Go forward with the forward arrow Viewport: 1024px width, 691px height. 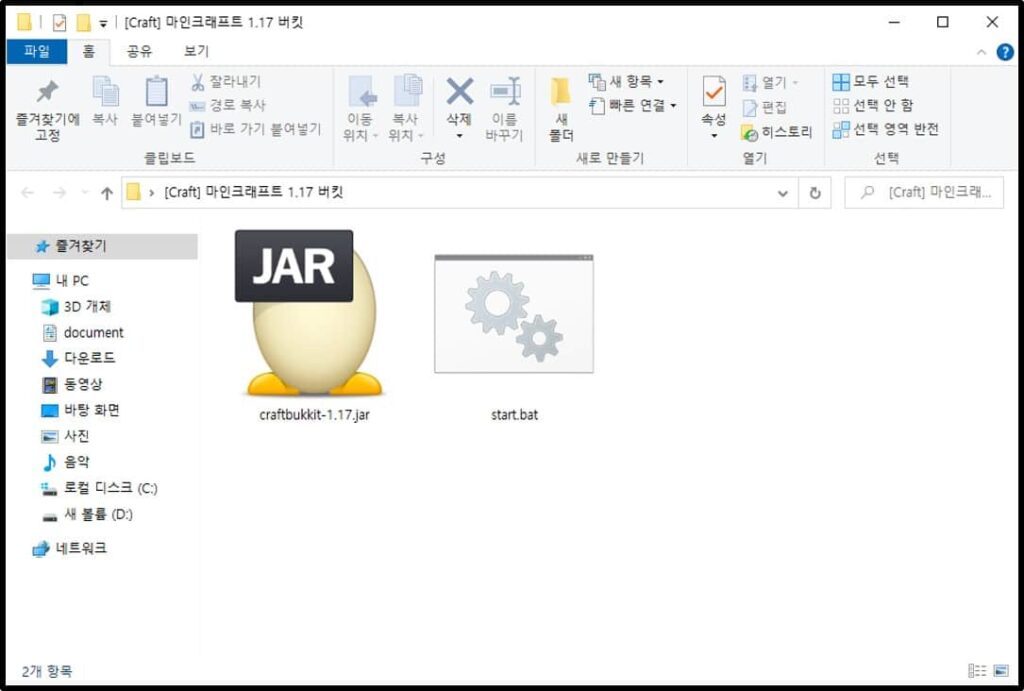(x=59, y=193)
